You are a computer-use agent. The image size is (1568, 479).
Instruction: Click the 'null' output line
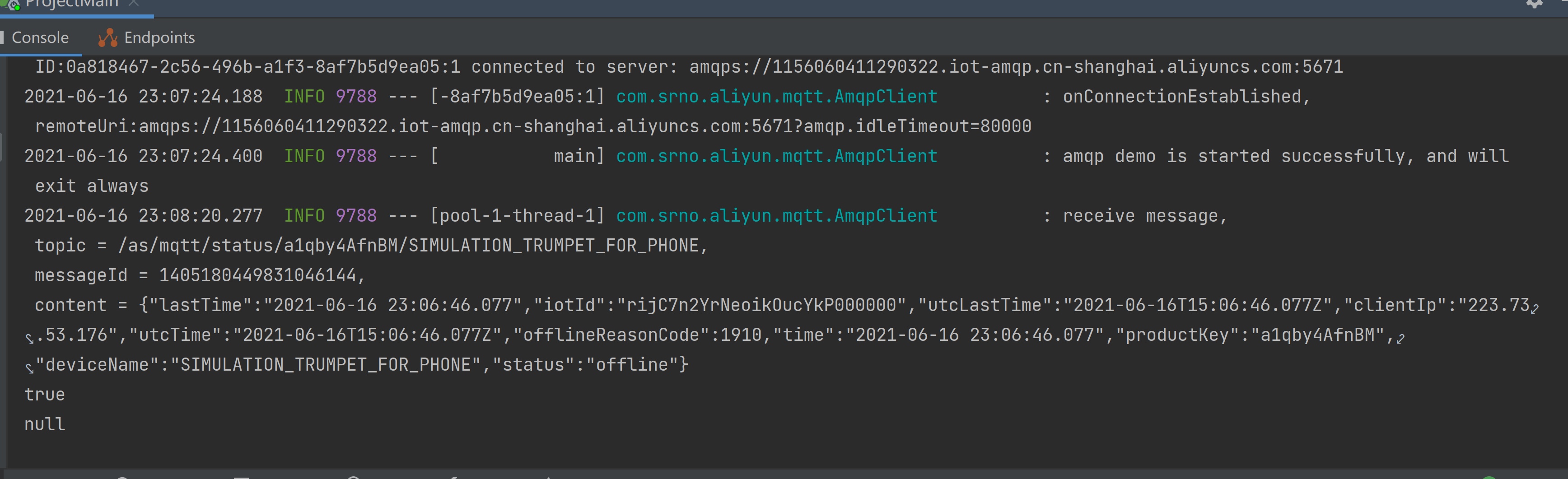coord(44,424)
